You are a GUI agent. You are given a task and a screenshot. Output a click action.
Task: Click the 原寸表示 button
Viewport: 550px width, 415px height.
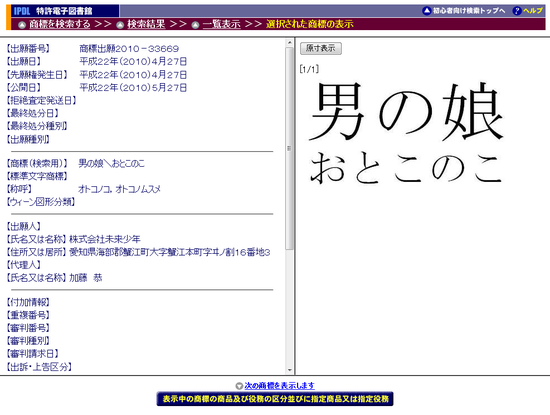point(321,48)
